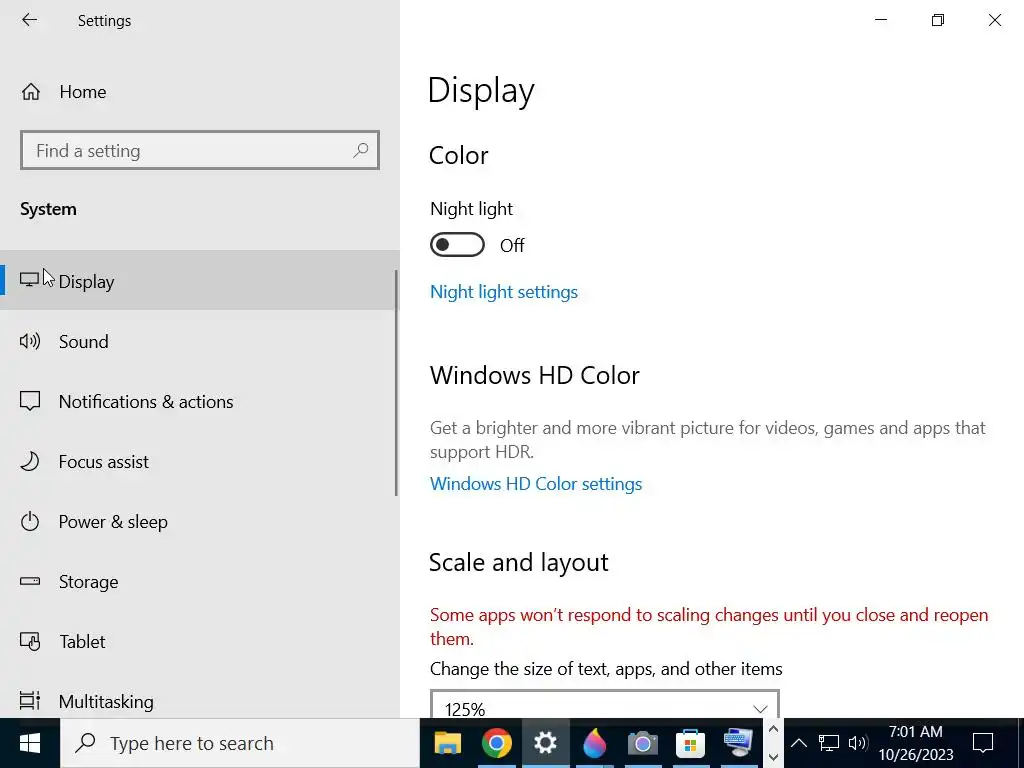Open Notifications & actions settings

click(x=200, y=402)
